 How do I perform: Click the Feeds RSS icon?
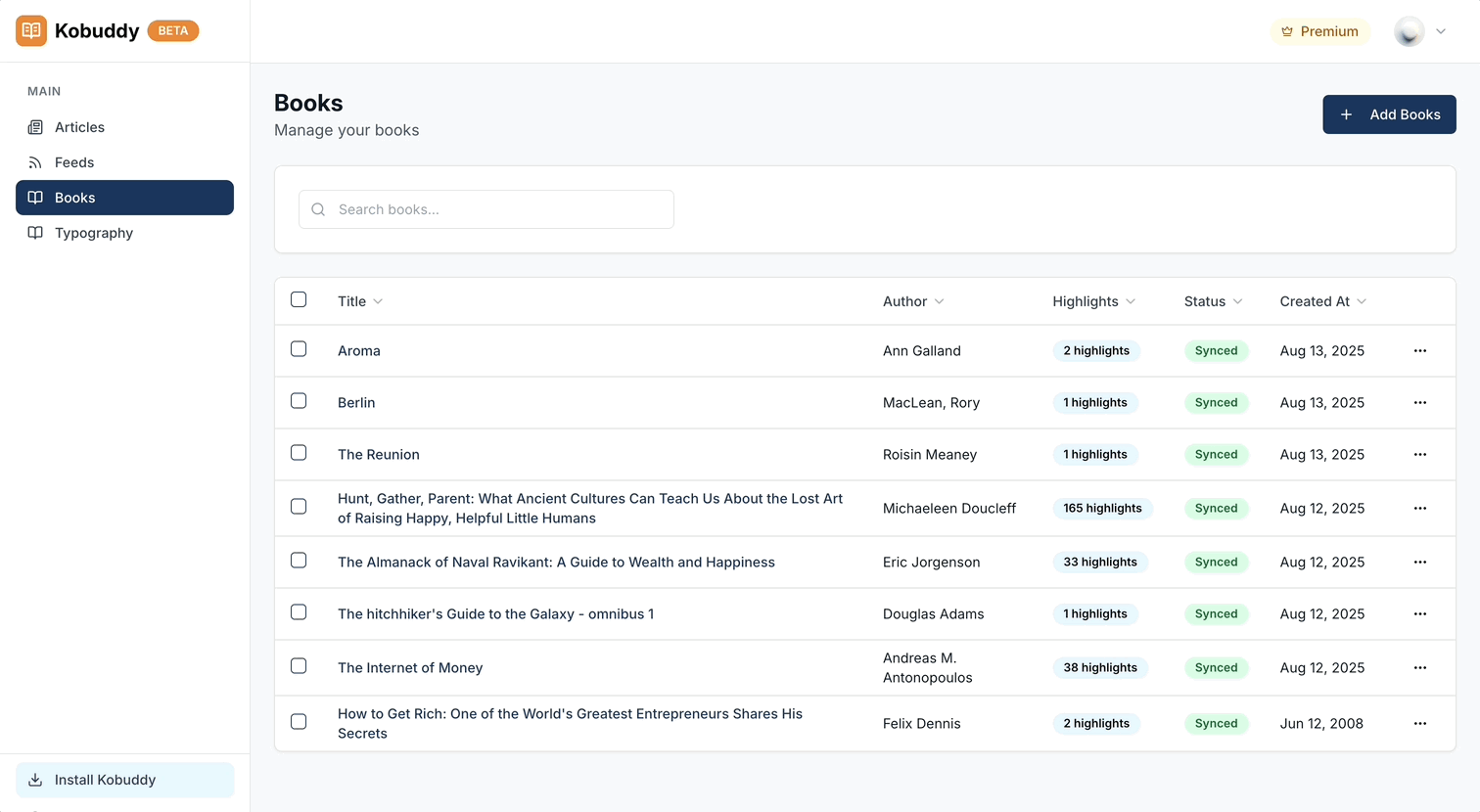click(35, 162)
